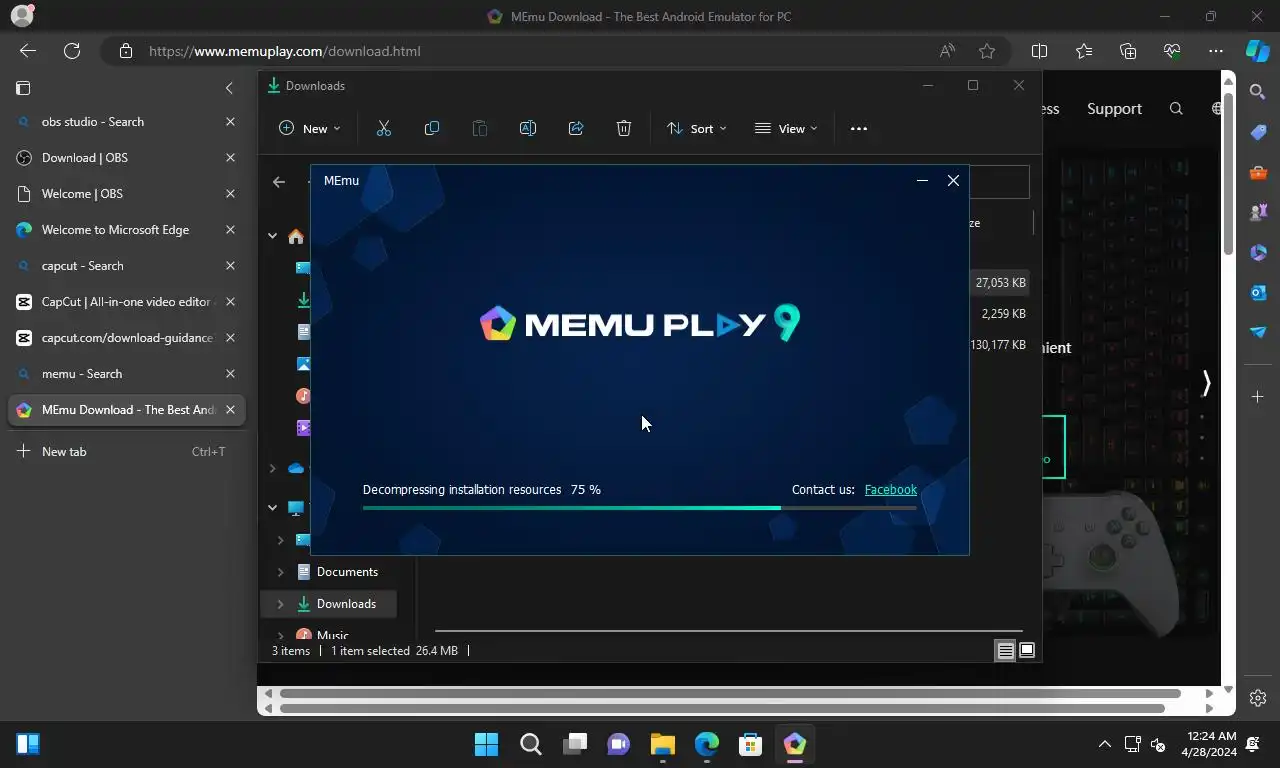Open the Sort dropdown in File Explorer

click(x=696, y=128)
